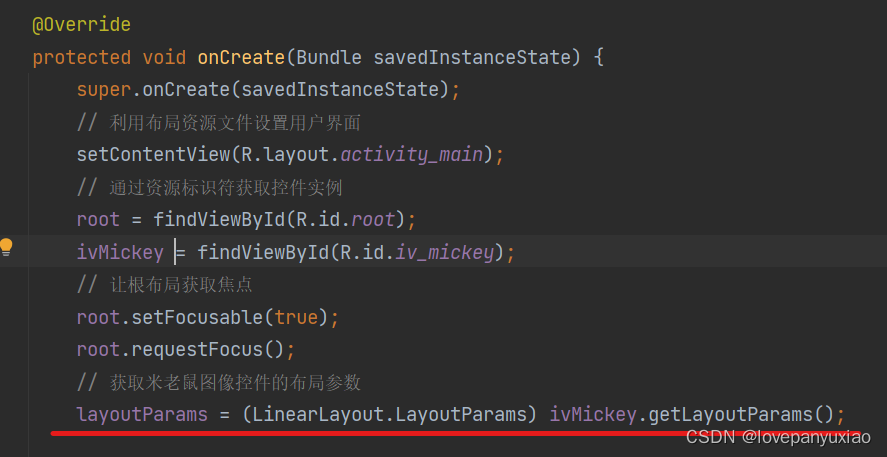Click the comment '获取米老鼠图像控件的布局参数'
This screenshot has width=887, height=457.
click(x=235, y=383)
